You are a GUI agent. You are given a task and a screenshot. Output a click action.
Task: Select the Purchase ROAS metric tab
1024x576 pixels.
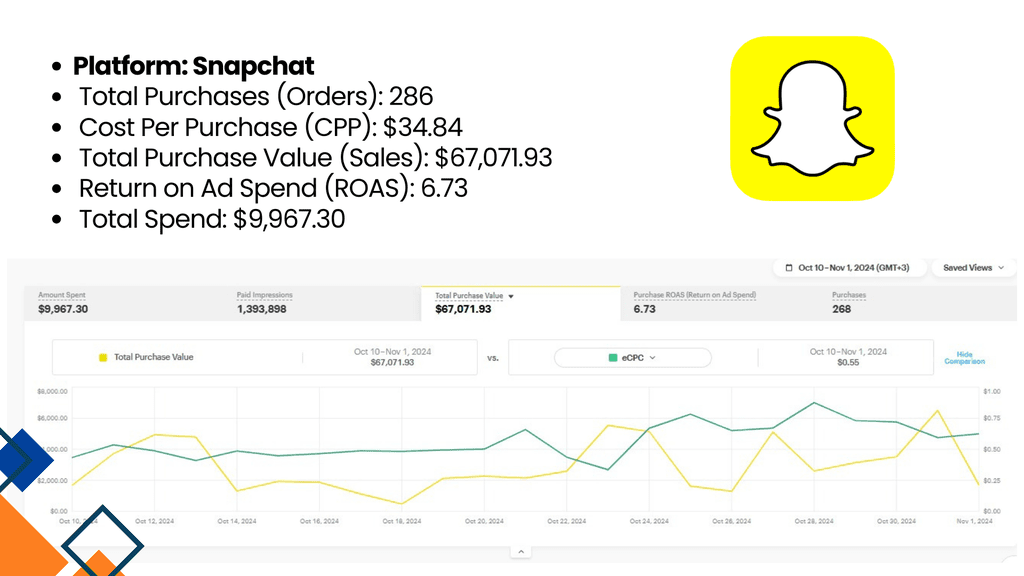click(x=719, y=303)
